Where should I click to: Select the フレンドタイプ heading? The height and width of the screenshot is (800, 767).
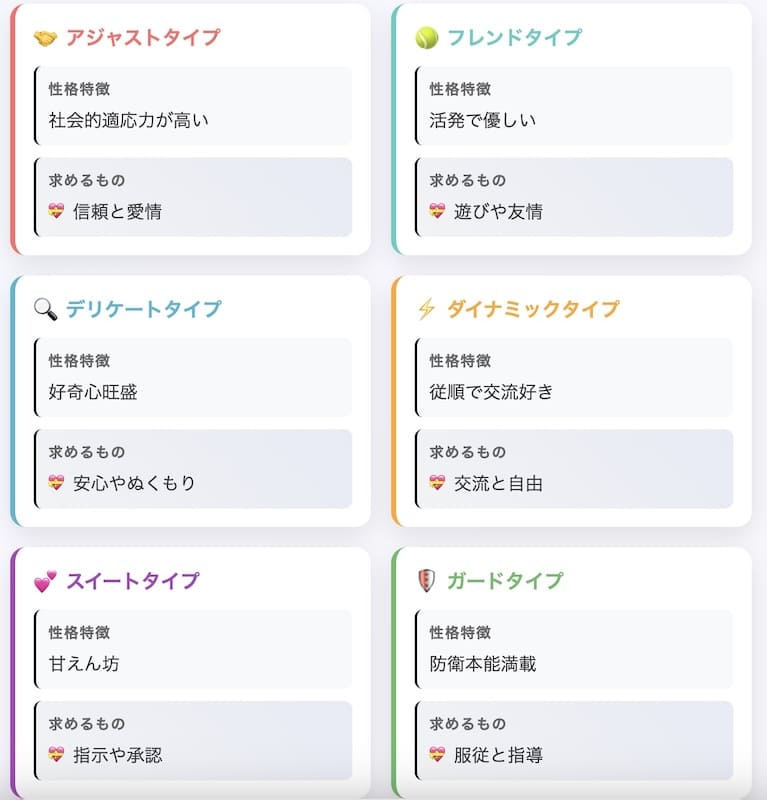(x=514, y=38)
